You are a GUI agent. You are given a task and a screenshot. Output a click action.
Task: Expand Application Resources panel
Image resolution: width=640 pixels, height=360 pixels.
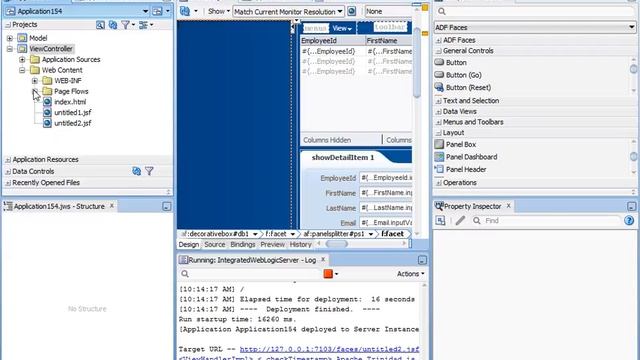coord(8,160)
